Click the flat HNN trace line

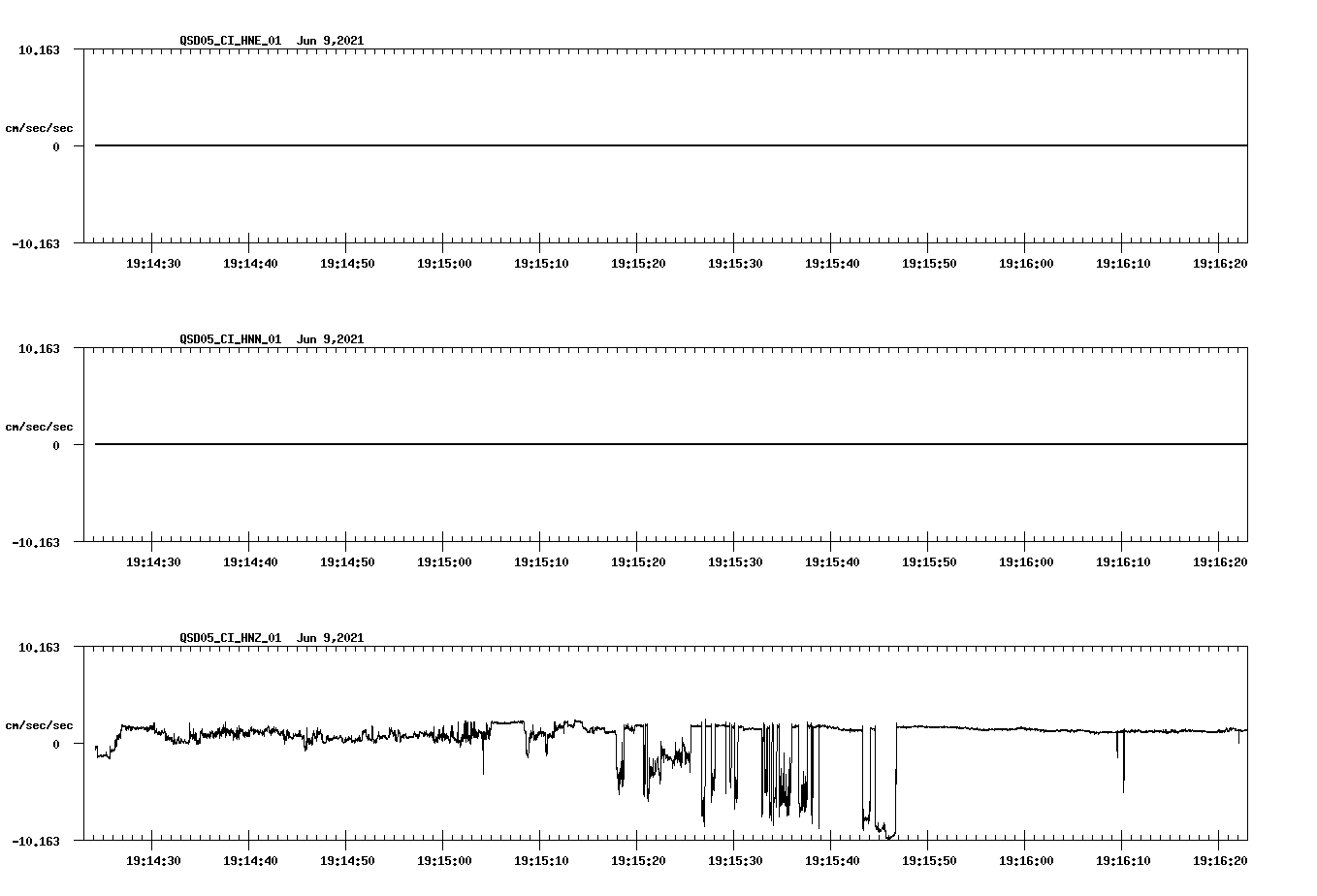pos(671,444)
